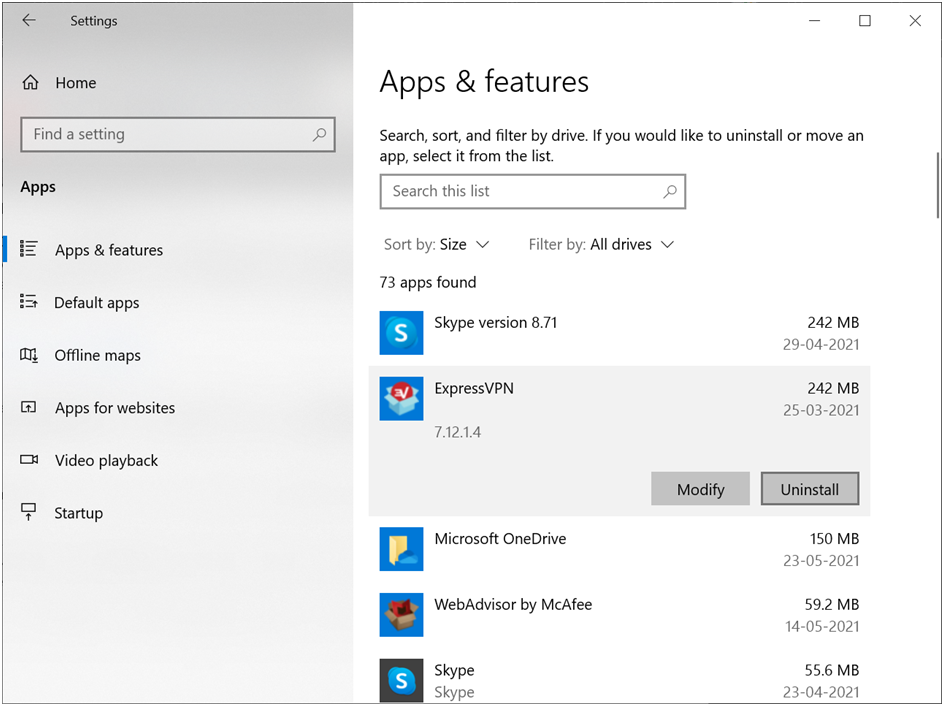This screenshot has width=944, height=706.
Task: Open the Home icon in sidebar
Action: 30,82
